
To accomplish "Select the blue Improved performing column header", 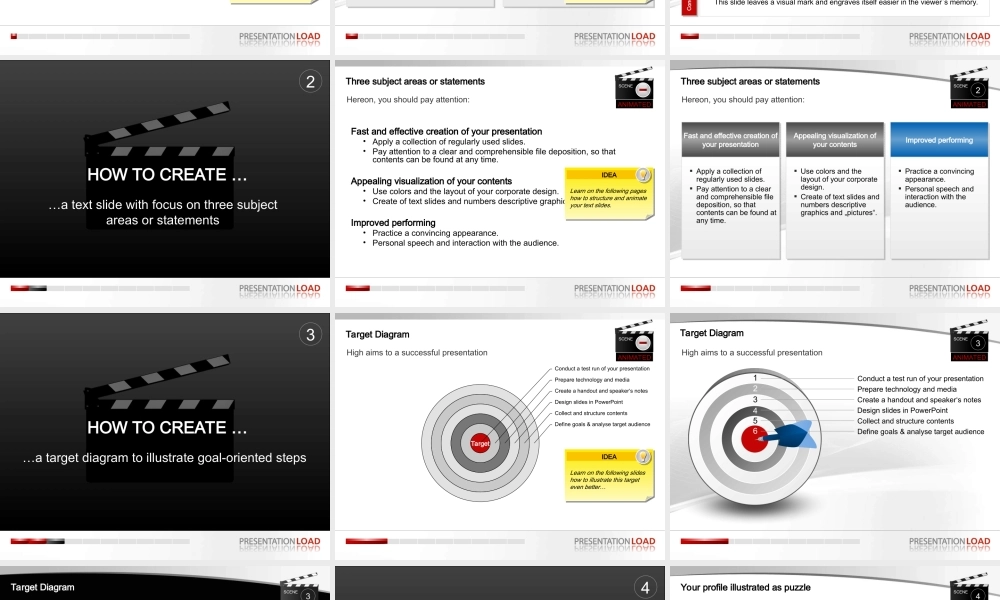I will tap(939, 140).
